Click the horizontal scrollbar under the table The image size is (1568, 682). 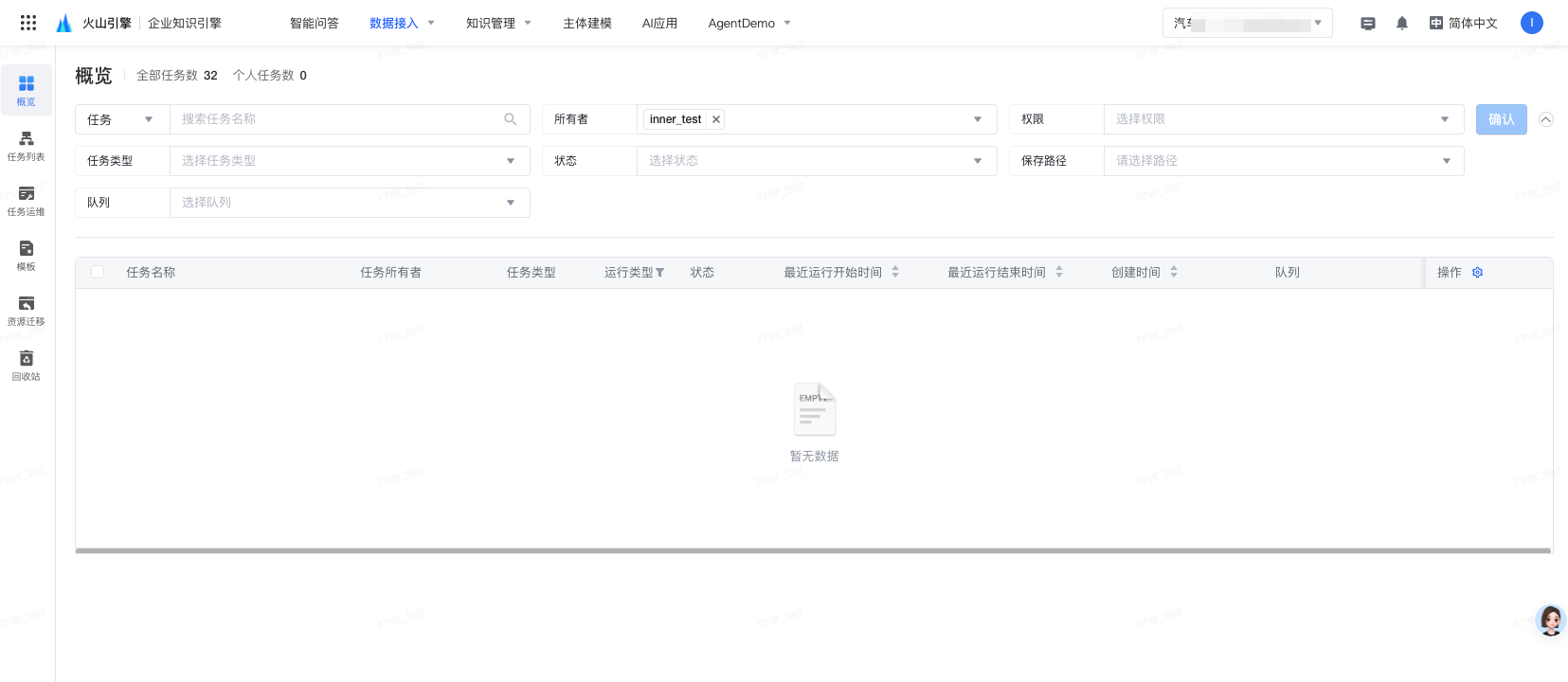tap(813, 550)
